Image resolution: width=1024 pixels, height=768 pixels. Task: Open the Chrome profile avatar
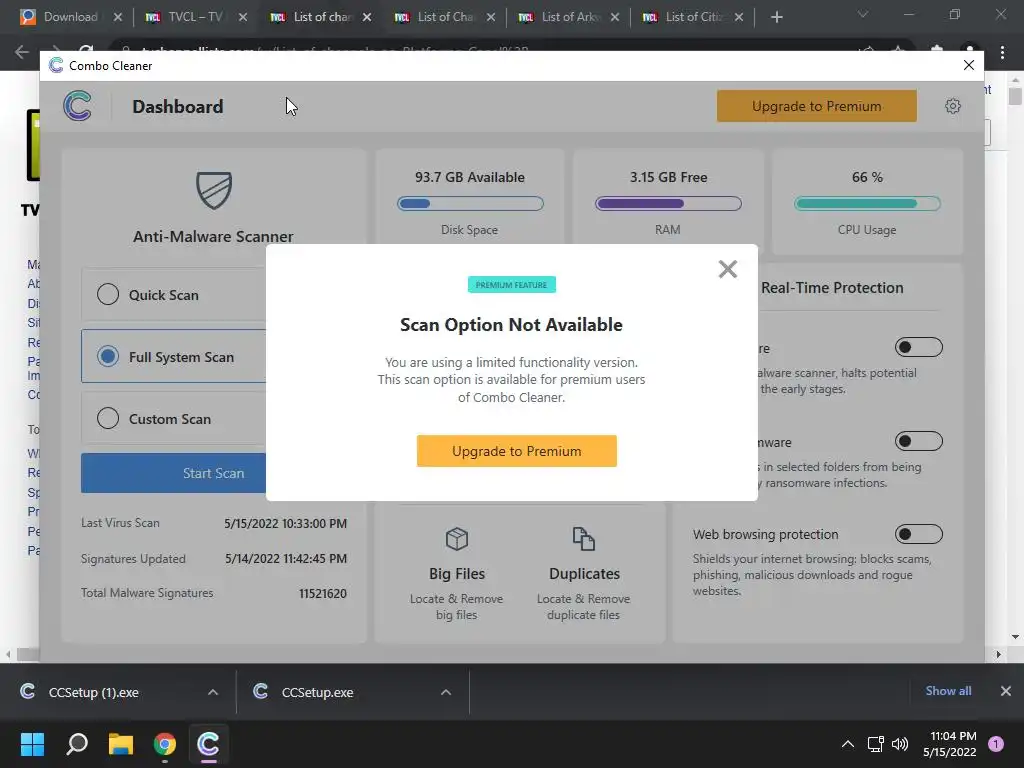pos(970,50)
